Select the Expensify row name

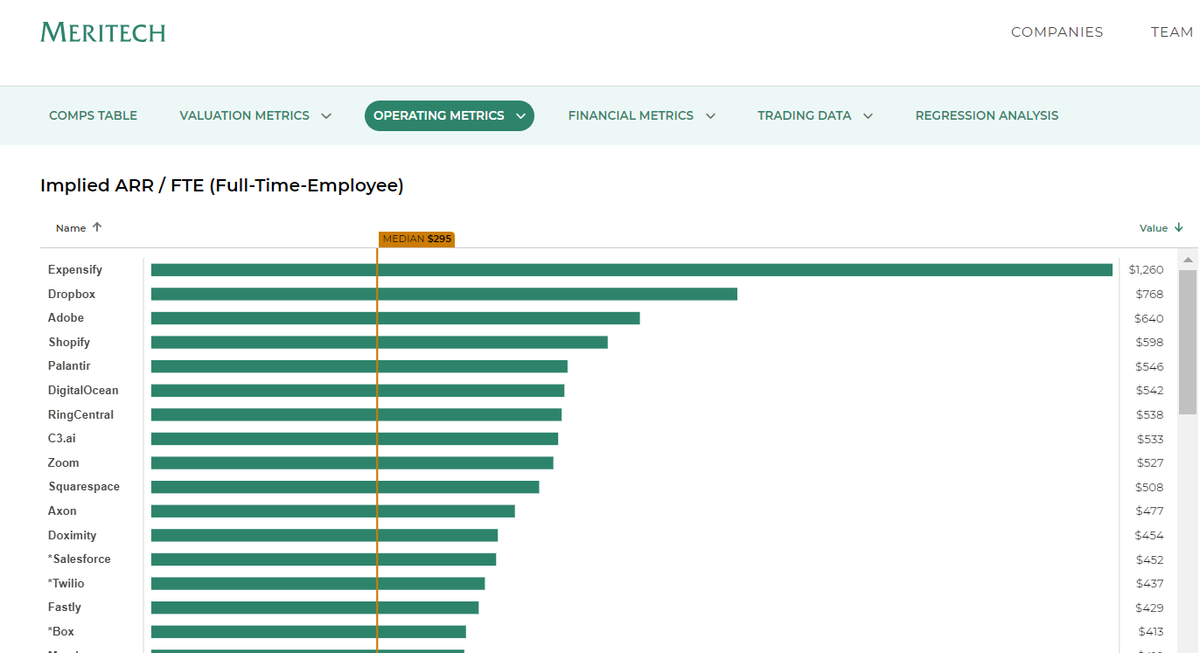[75, 270]
